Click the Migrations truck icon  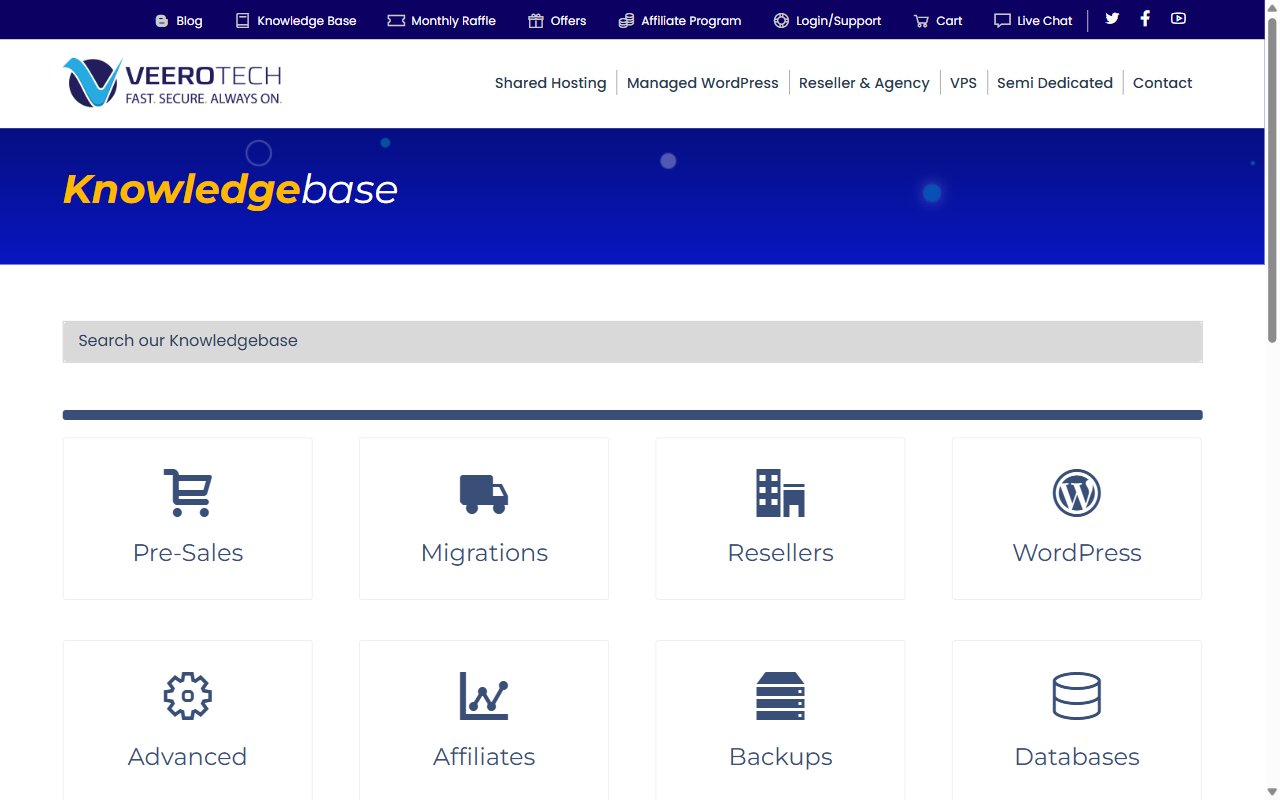(x=484, y=494)
